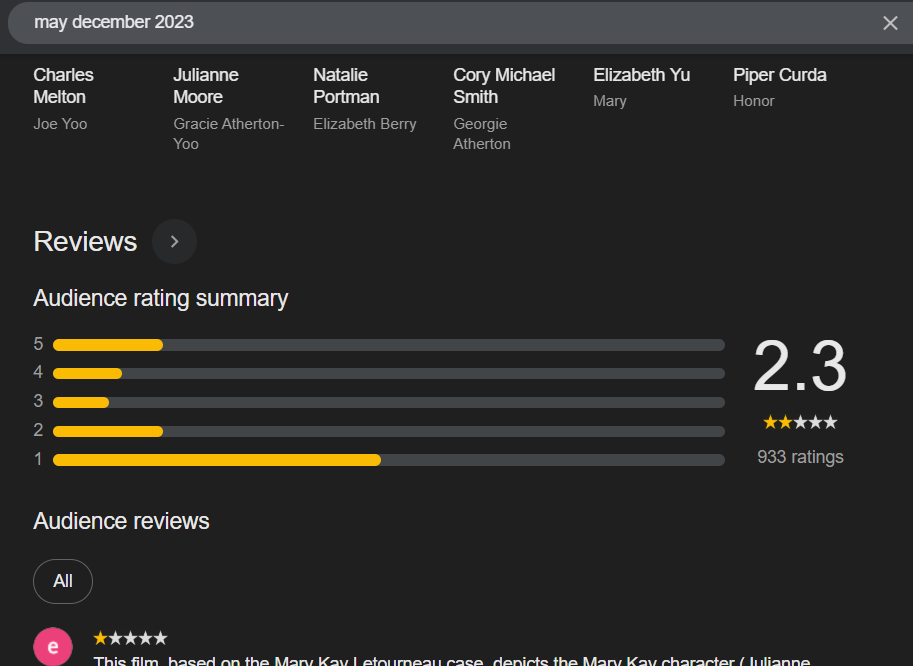Click 'Gracie Atherton-Yoo' character name
Viewport: 913px width, 666px height.
coord(228,134)
